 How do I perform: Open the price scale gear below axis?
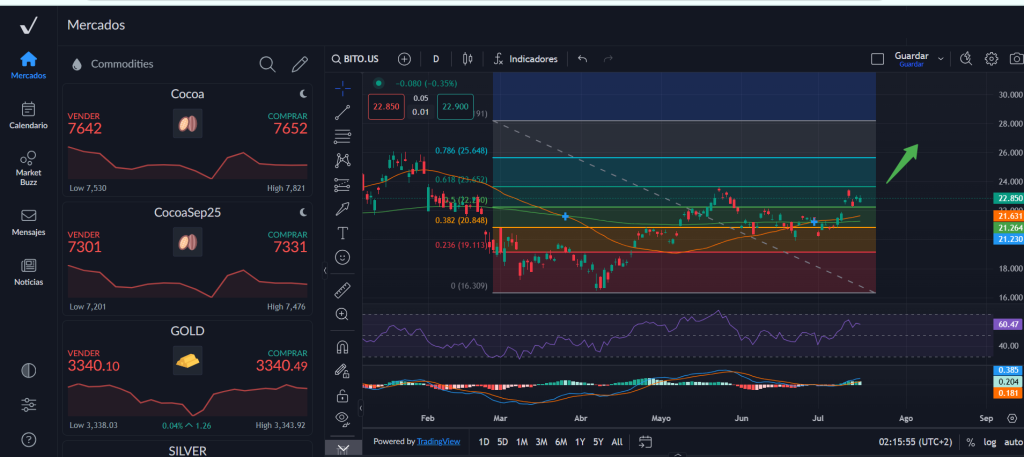tap(1011, 418)
